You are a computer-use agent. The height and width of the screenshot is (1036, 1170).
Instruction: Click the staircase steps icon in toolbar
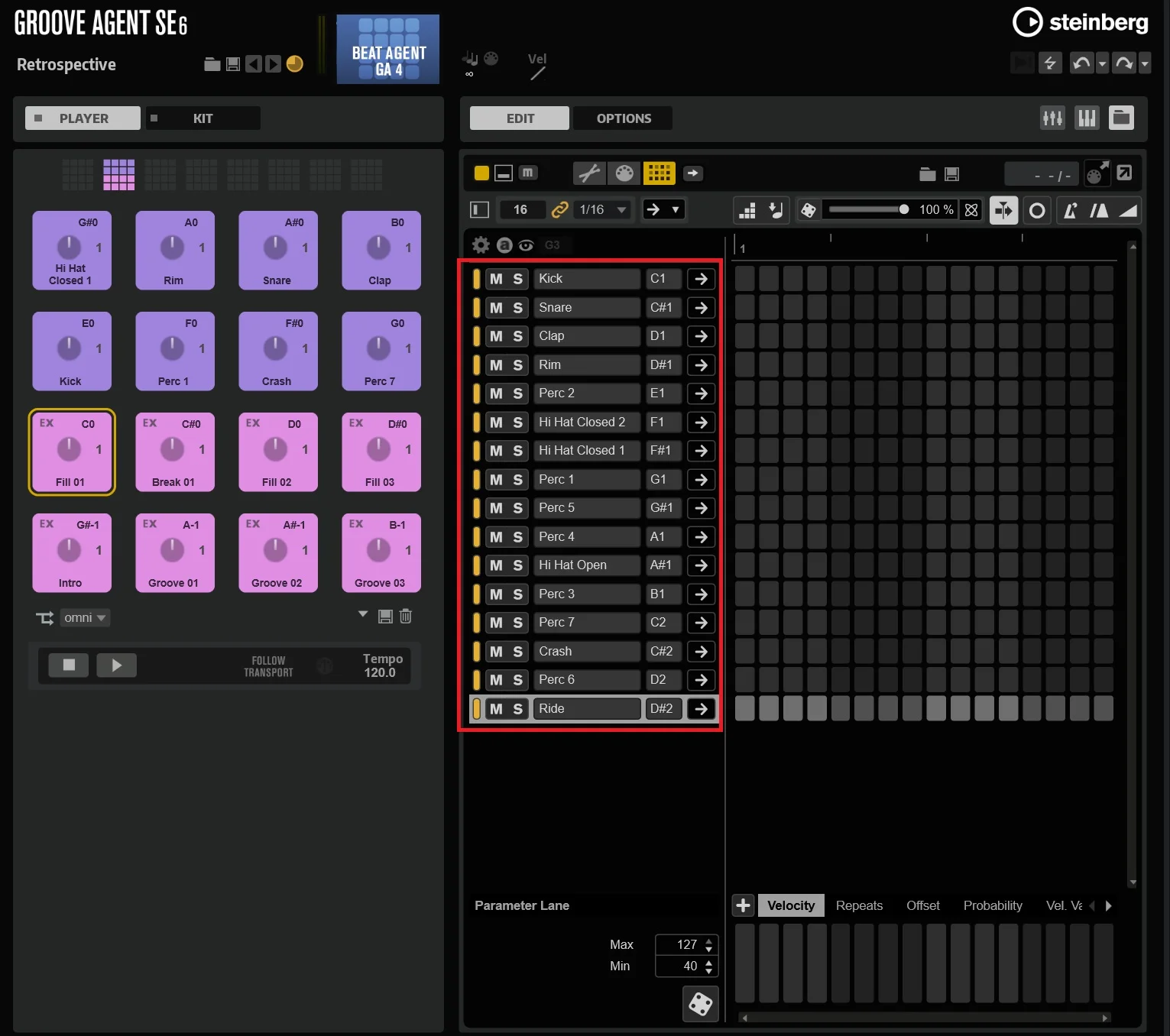click(747, 210)
